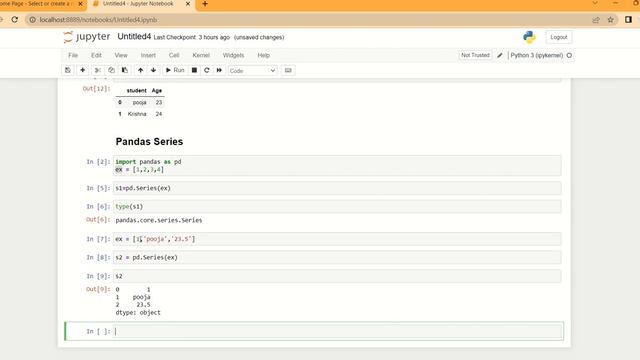
Task: Click the s2 = pd.Series(ex) cell
Action: point(337,258)
